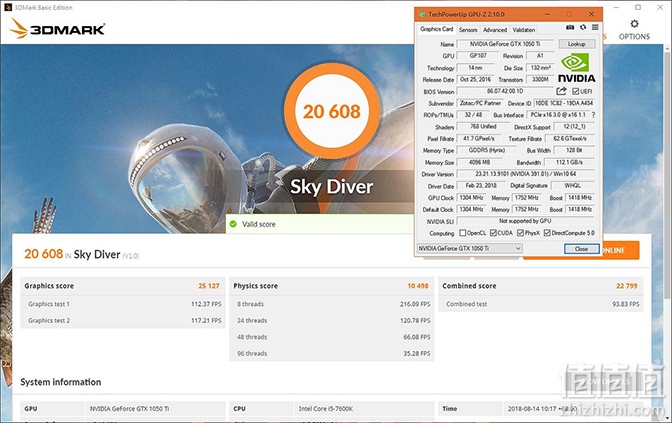Click the Shaders 768 Unified field
The height and width of the screenshot is (423, 672).
click(x=483, y=127)
